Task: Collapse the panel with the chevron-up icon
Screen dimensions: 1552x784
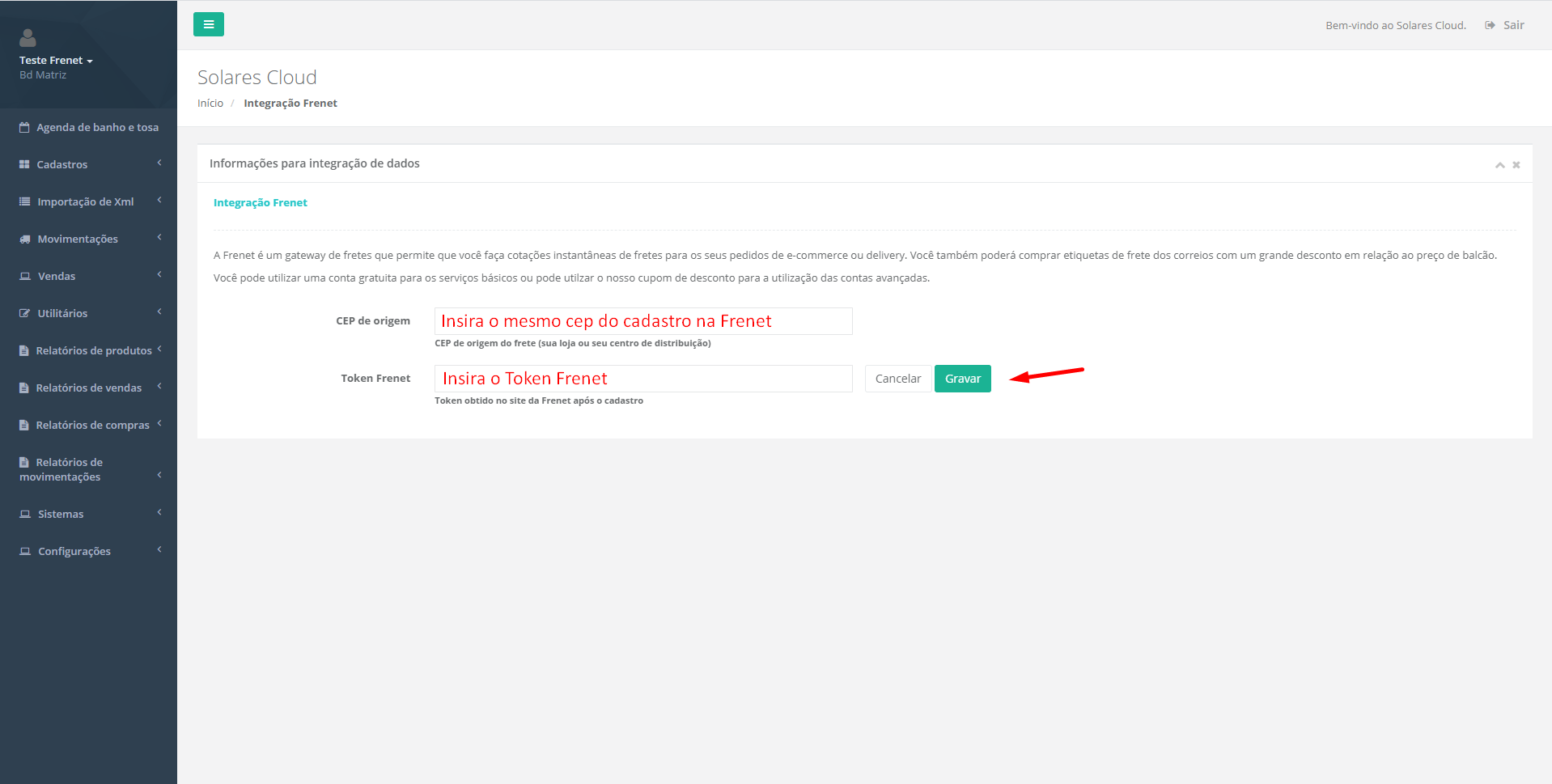Action: tap(1499, 165)
